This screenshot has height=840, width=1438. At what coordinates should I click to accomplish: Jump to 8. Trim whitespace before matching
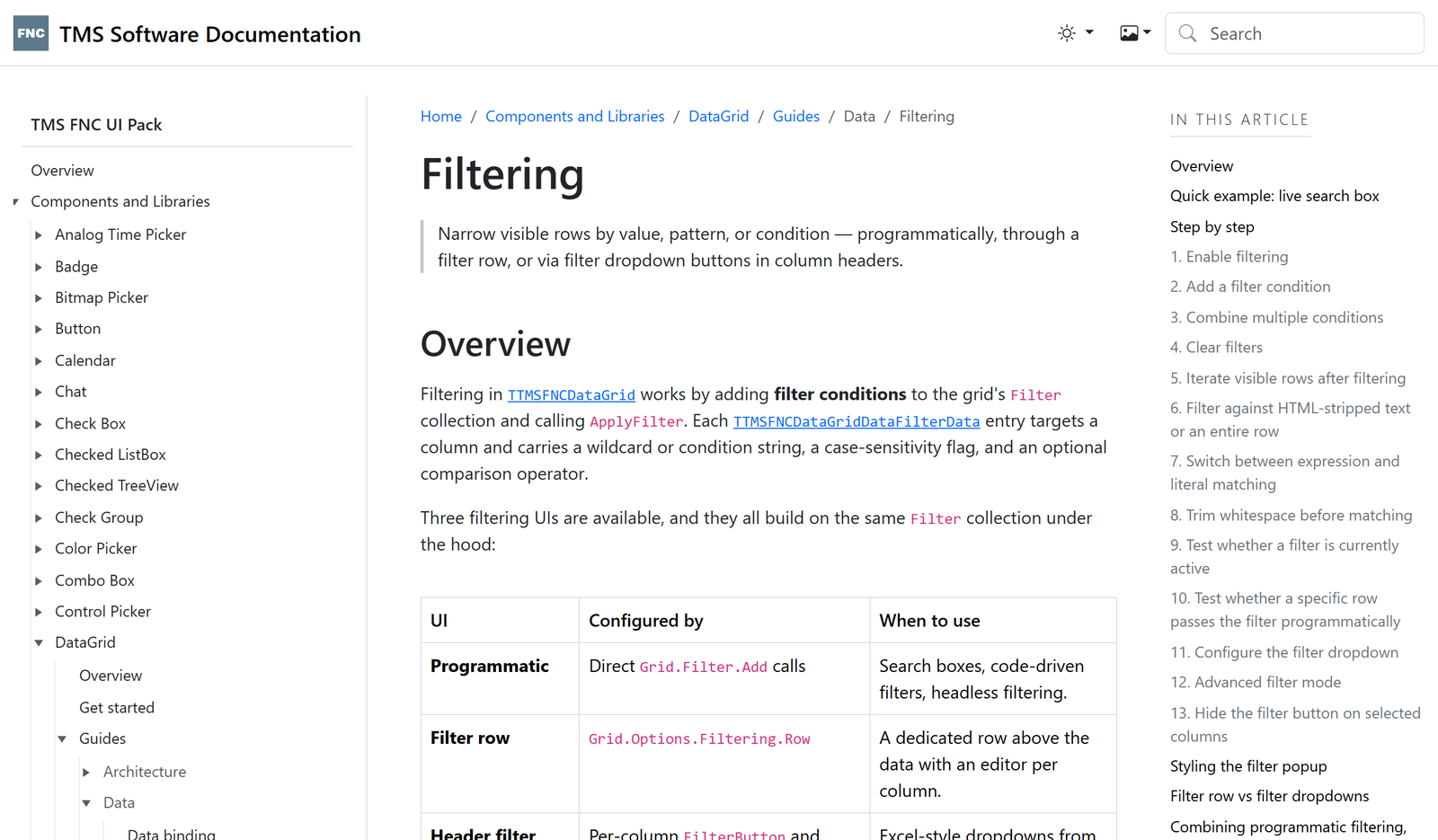(x=1292, y=515)
